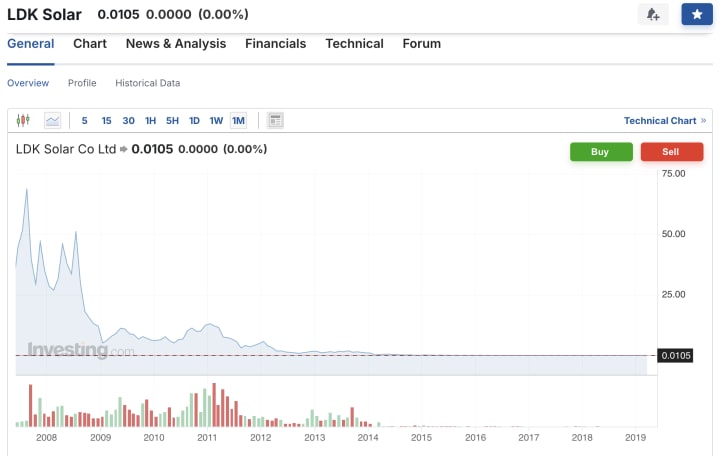Click the 75.00 price axis label
720x456 pixels.
(673, 174)
